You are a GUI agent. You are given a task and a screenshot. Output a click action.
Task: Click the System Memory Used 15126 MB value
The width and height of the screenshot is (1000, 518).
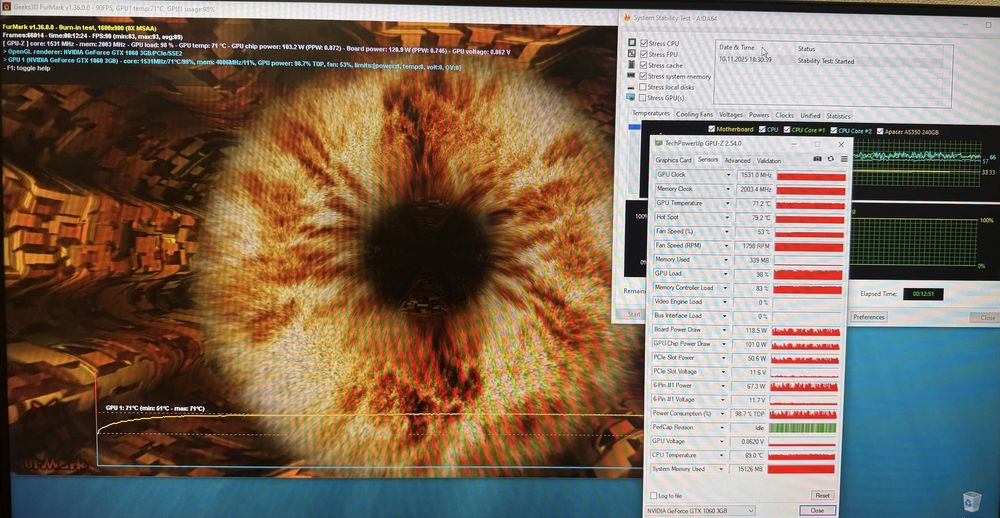pyautogui.click(x=746, y=469)
